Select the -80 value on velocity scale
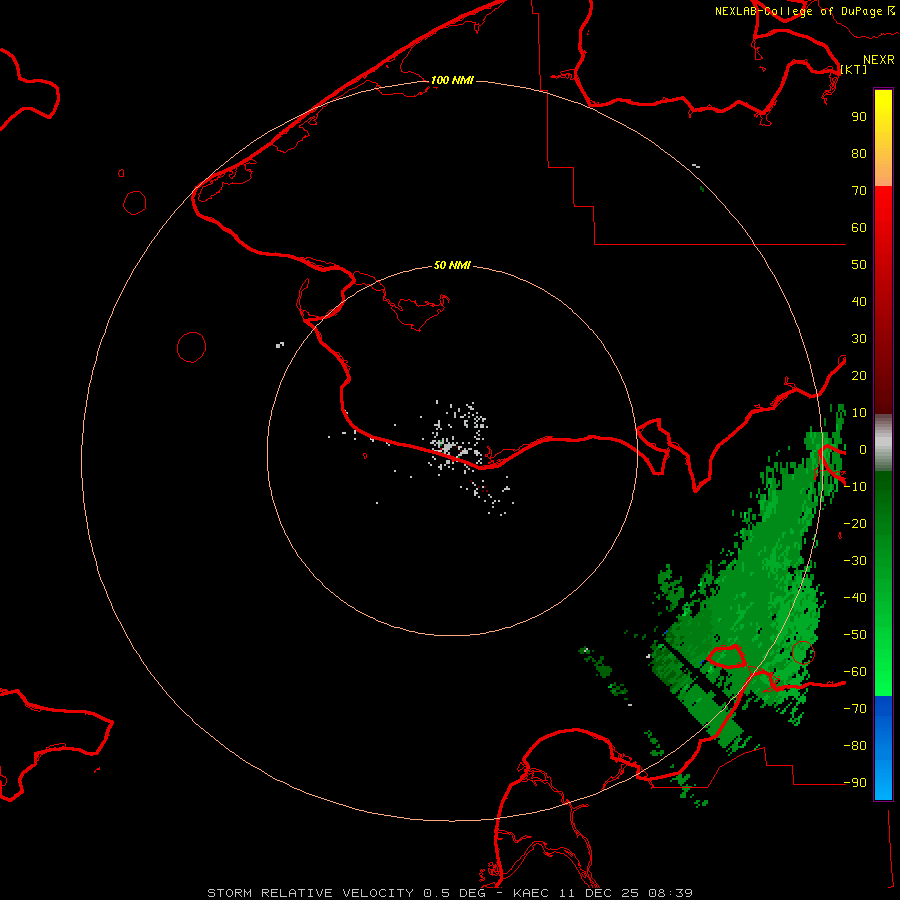Screen dimensions: 900x900 [x=855, y=746]
